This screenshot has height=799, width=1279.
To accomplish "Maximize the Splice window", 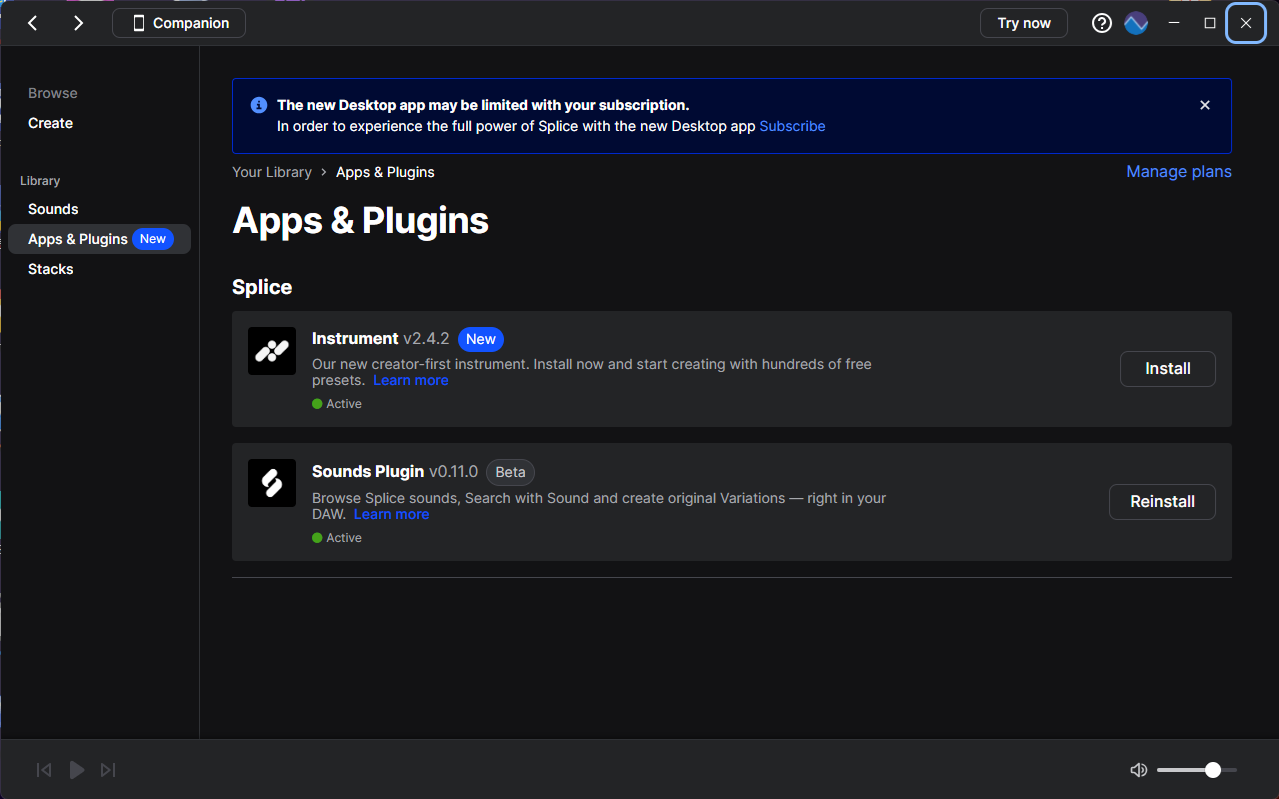I will tap(1210, 23).
